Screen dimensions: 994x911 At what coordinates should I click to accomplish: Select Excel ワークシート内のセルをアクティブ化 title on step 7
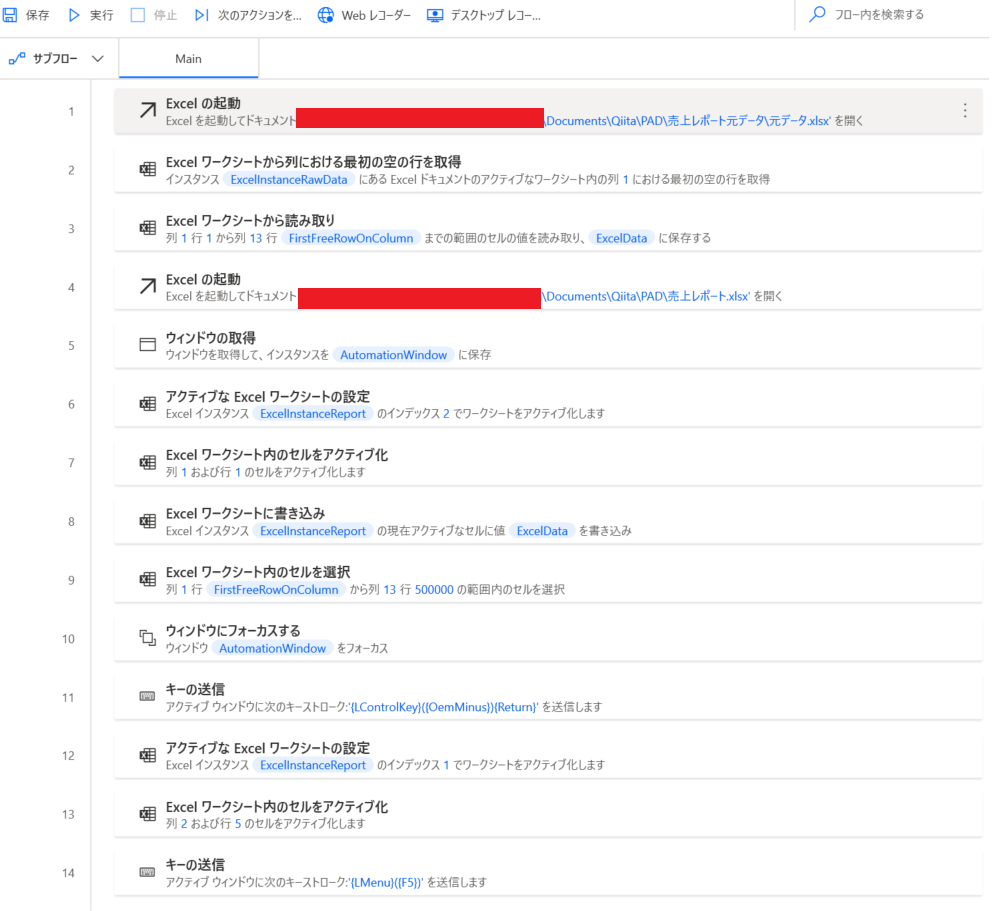pos(276,455)
